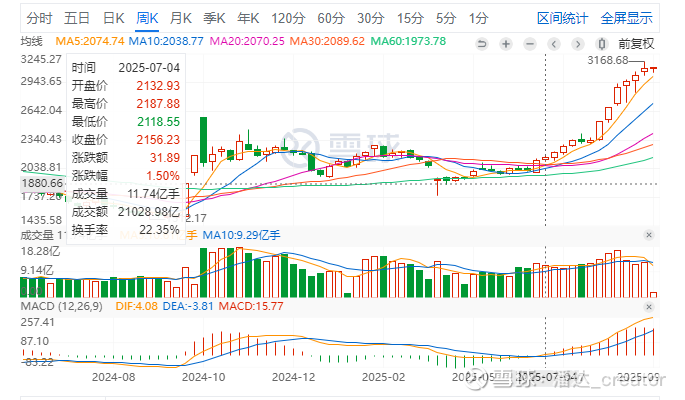Switch to the 日K tab
The width and height of the screenshot is (685, 400).
pos(114,18)
